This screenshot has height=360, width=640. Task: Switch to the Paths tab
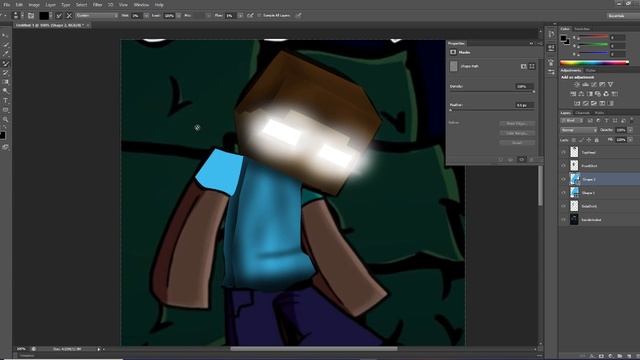[599, 113]
